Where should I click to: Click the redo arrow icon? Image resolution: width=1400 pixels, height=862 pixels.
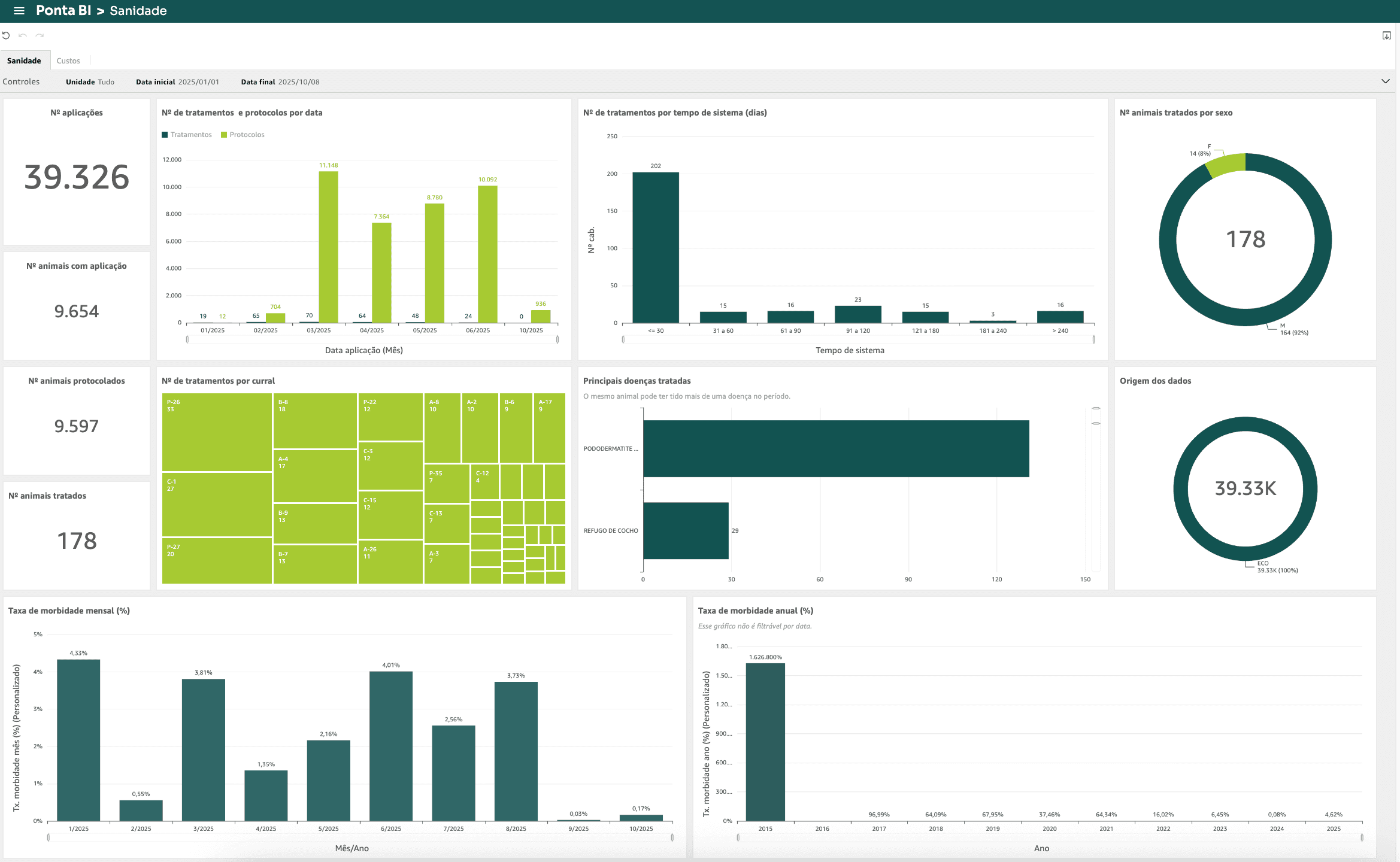click(x=40, y=35)
